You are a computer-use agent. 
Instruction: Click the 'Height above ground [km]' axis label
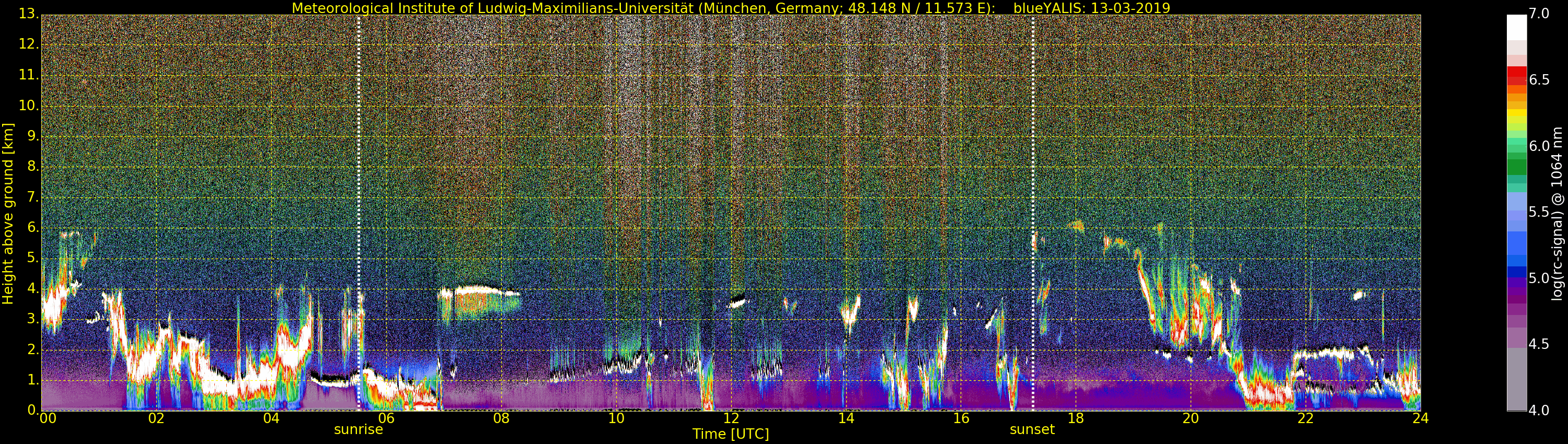(8, 214)
